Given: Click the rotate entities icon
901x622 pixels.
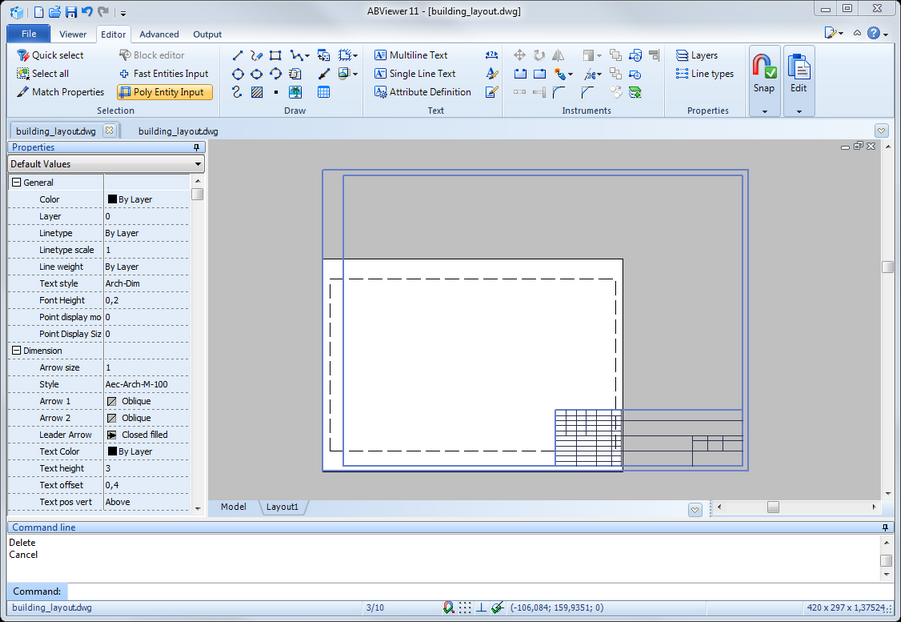Looking at the screenshot, I should (539, 55).
